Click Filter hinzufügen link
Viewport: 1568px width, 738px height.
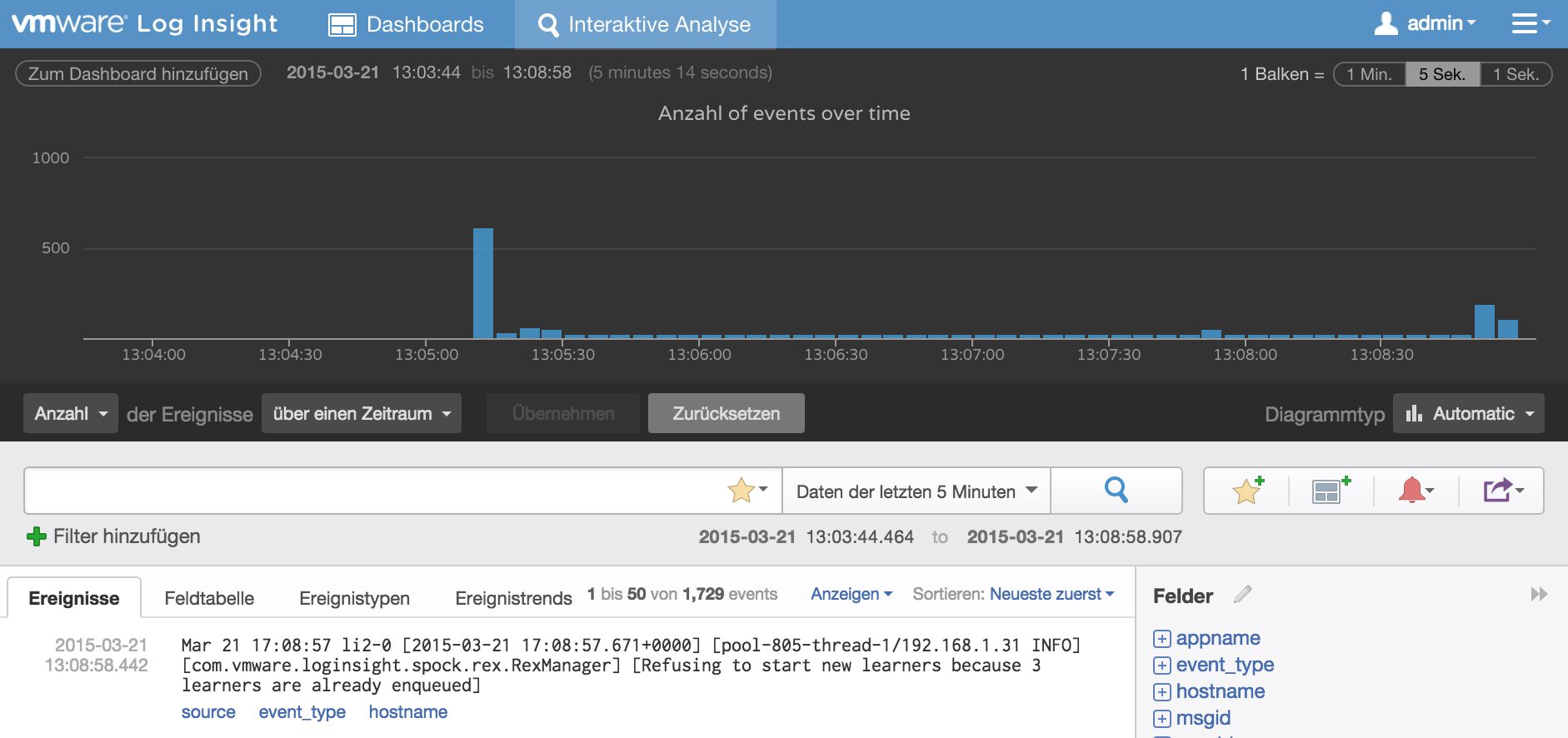[x=114, y=536]
